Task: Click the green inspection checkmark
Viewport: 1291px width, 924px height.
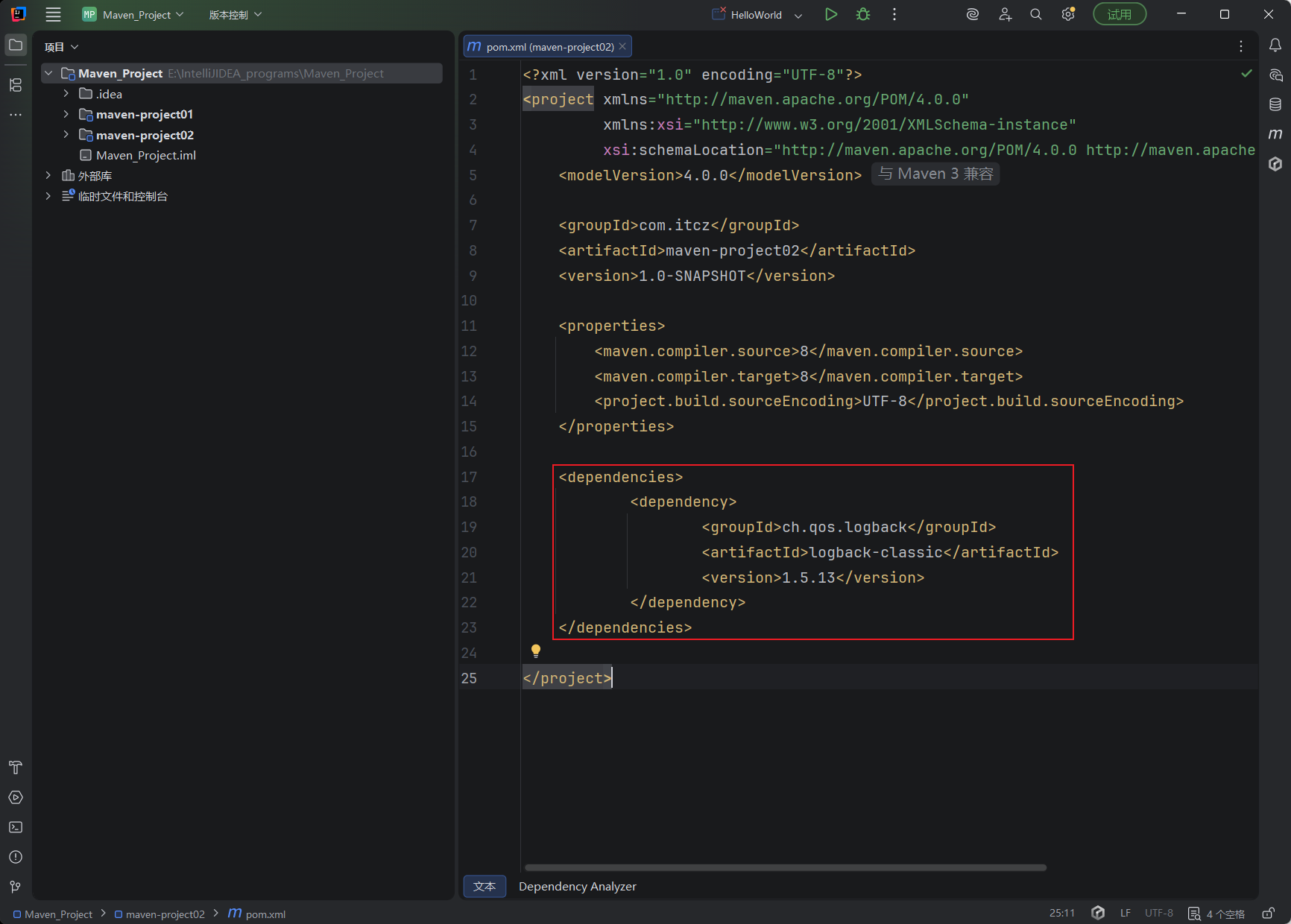Action: (1246, 73)
